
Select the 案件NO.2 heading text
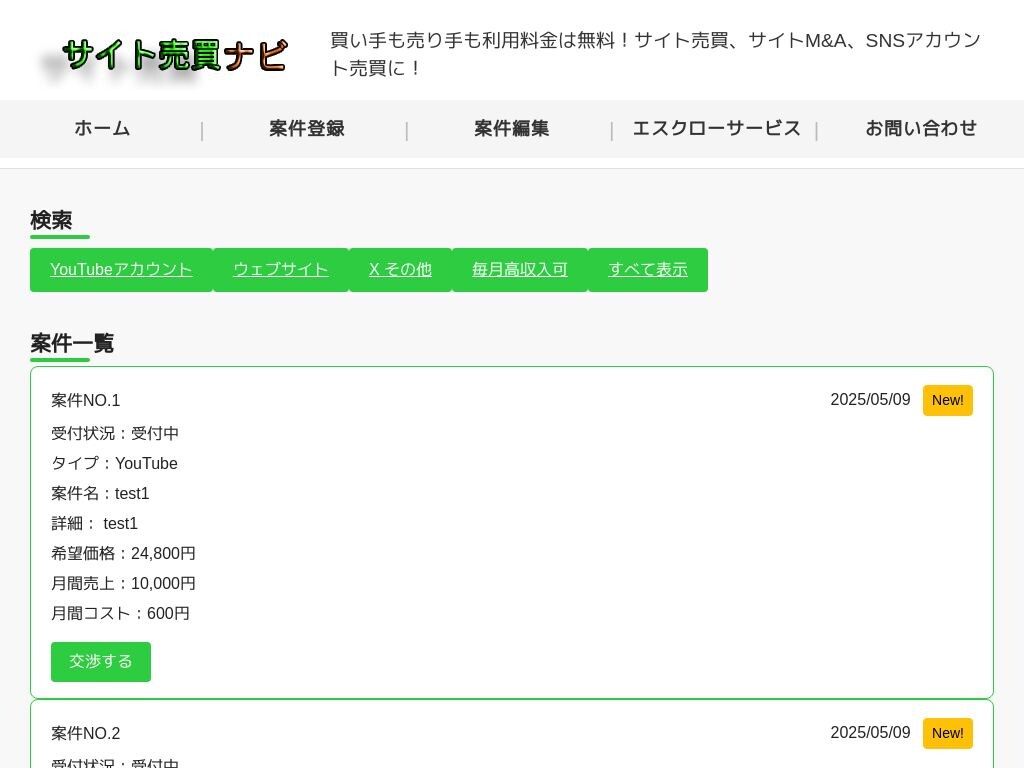point(86,733)
